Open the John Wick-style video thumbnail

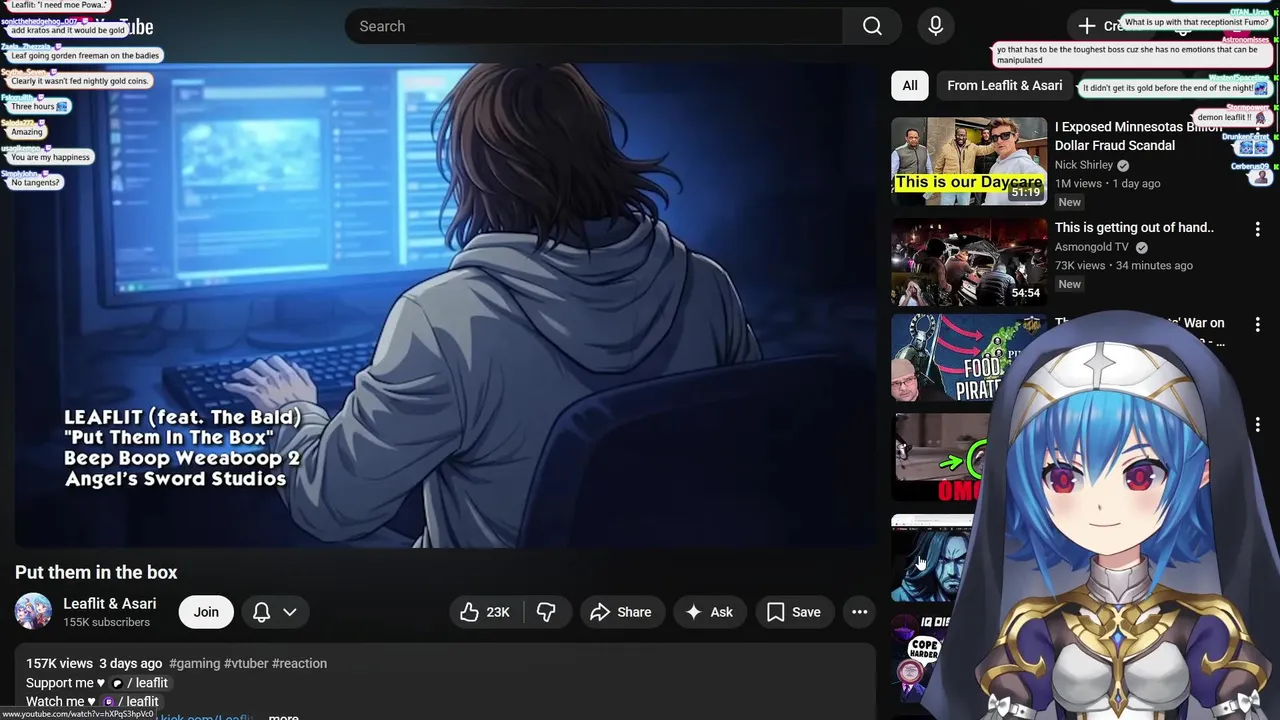932,558
